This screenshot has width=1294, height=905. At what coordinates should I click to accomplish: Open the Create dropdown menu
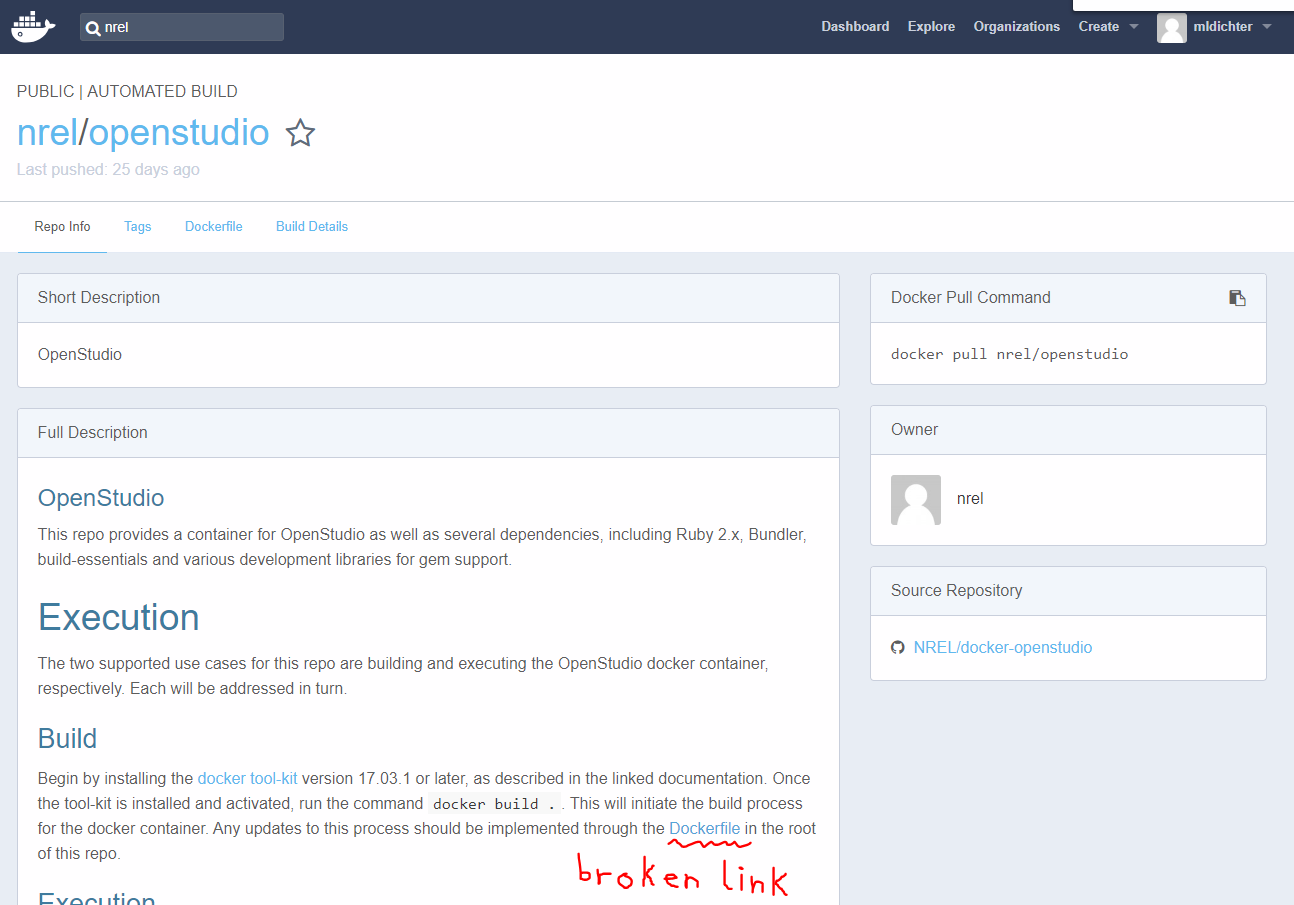point(1098,27)
